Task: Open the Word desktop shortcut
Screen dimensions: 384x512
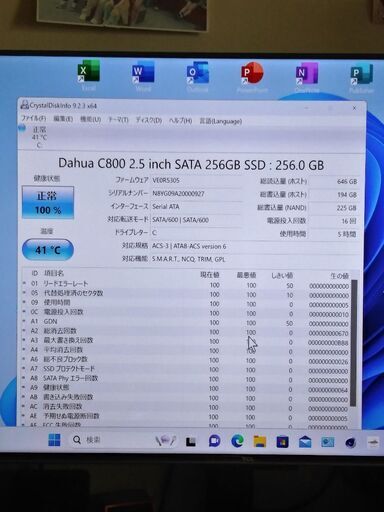Action: click(143, 76)
